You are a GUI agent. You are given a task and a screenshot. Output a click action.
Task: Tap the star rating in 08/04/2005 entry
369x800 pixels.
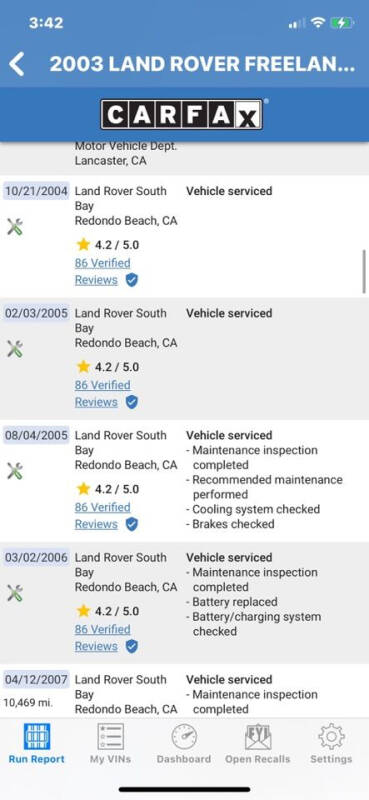pos(108,489)
